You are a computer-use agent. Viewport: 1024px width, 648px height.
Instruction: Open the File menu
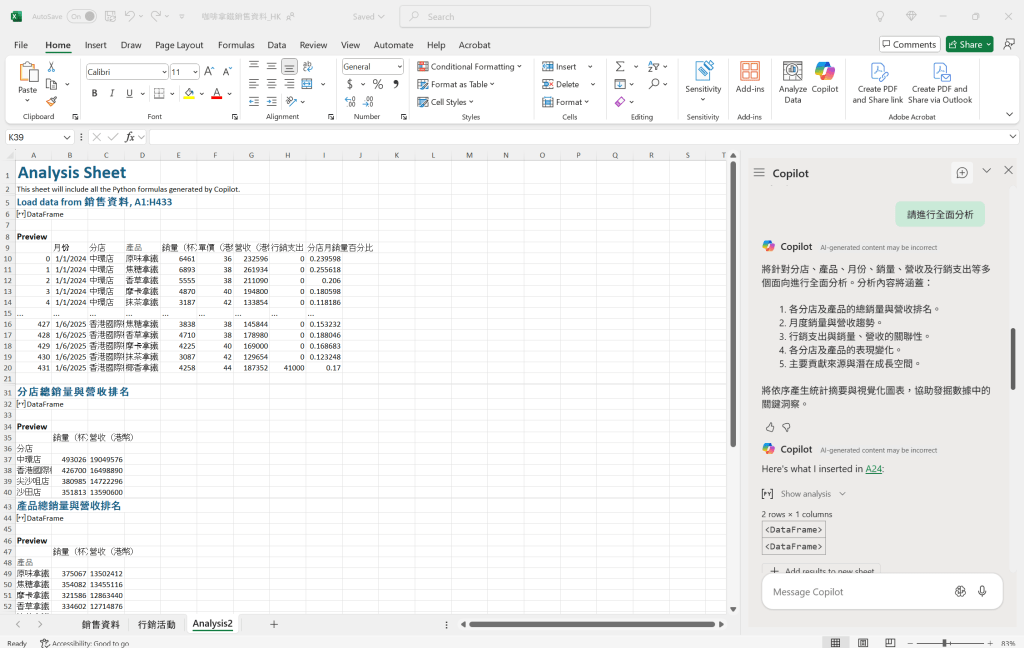pos(21,45)
